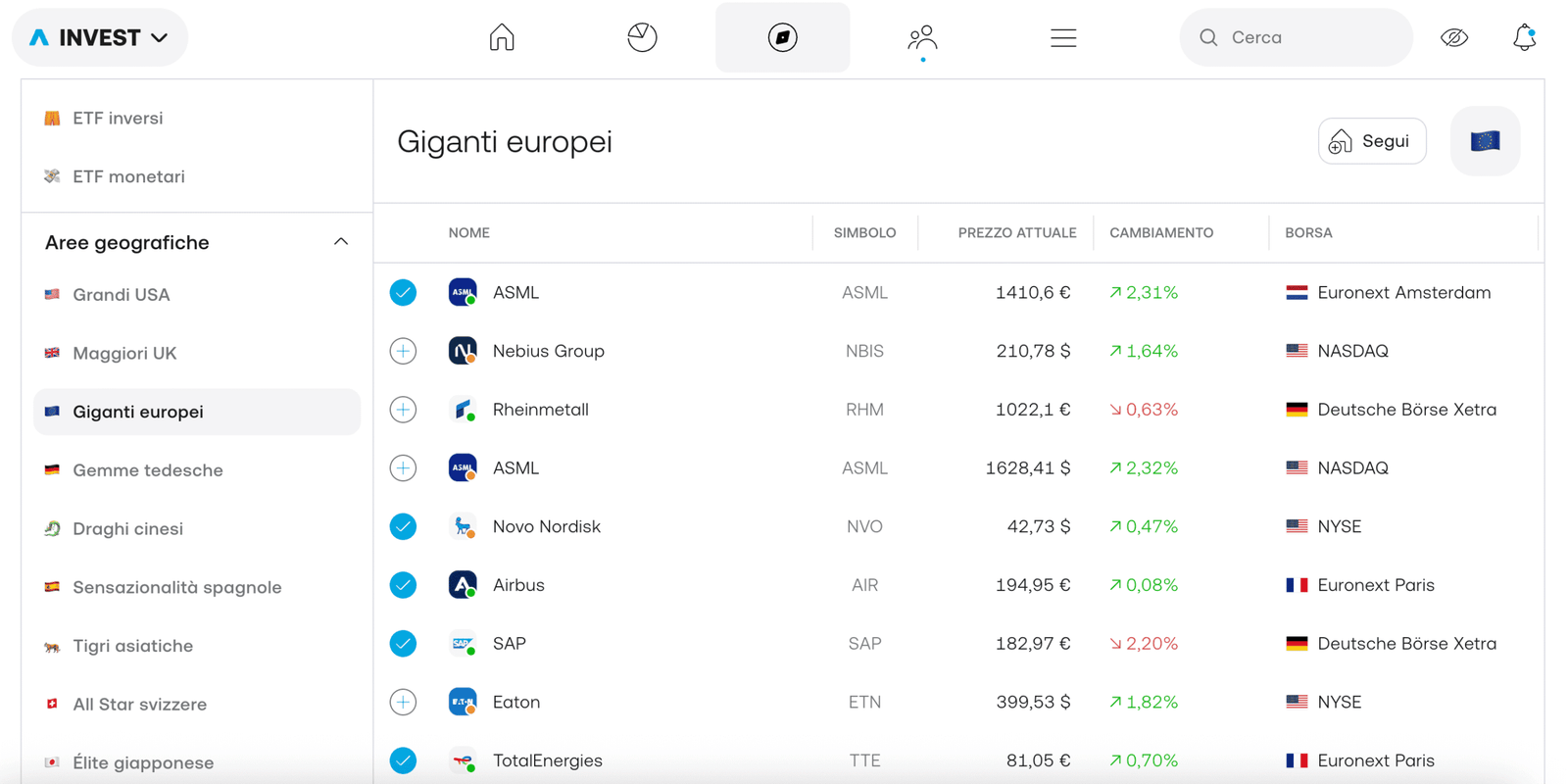Click the German flag in Rheinmetall row

[1297, 410]
